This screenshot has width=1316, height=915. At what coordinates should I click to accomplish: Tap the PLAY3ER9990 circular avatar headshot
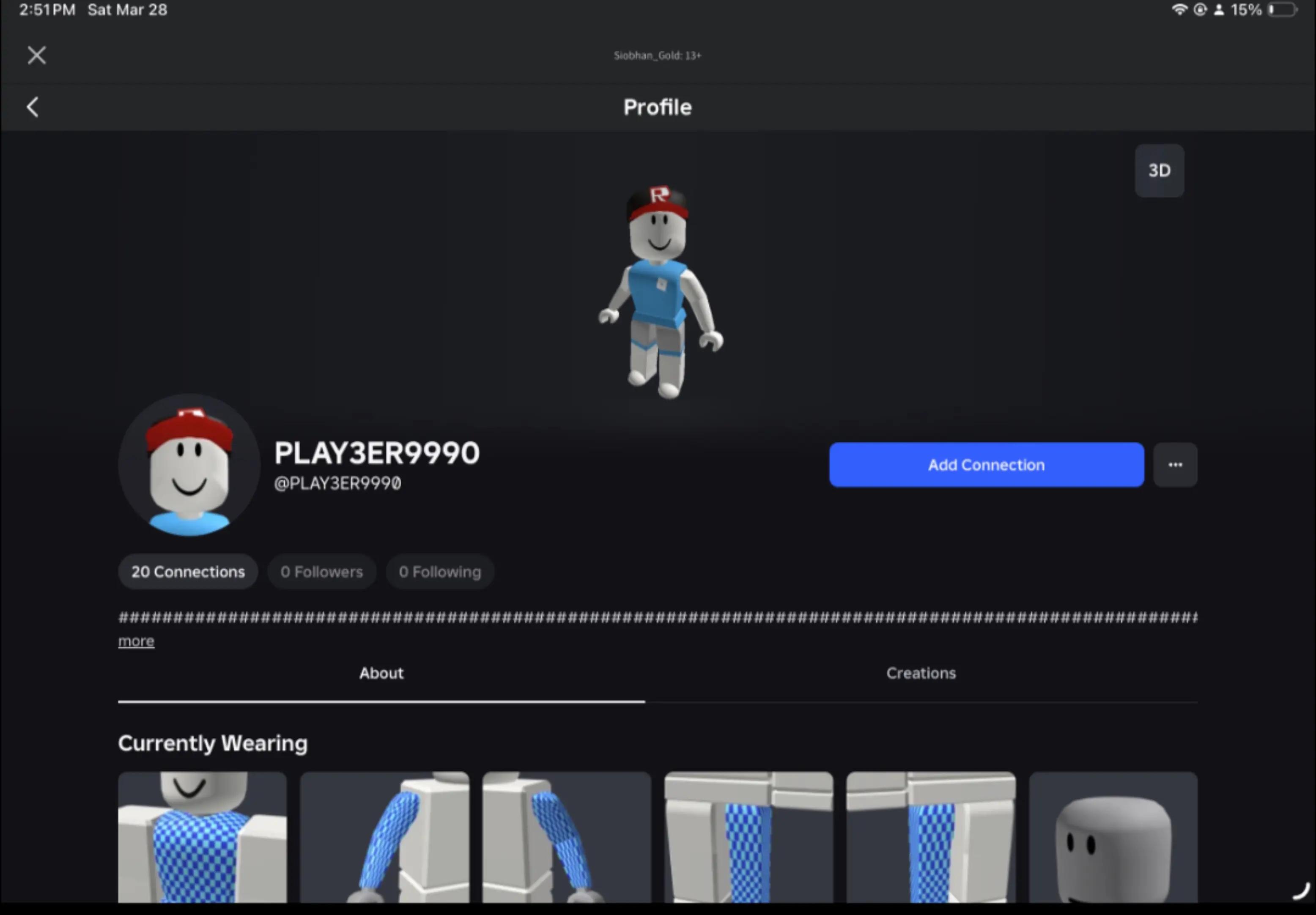coord(189,465)
